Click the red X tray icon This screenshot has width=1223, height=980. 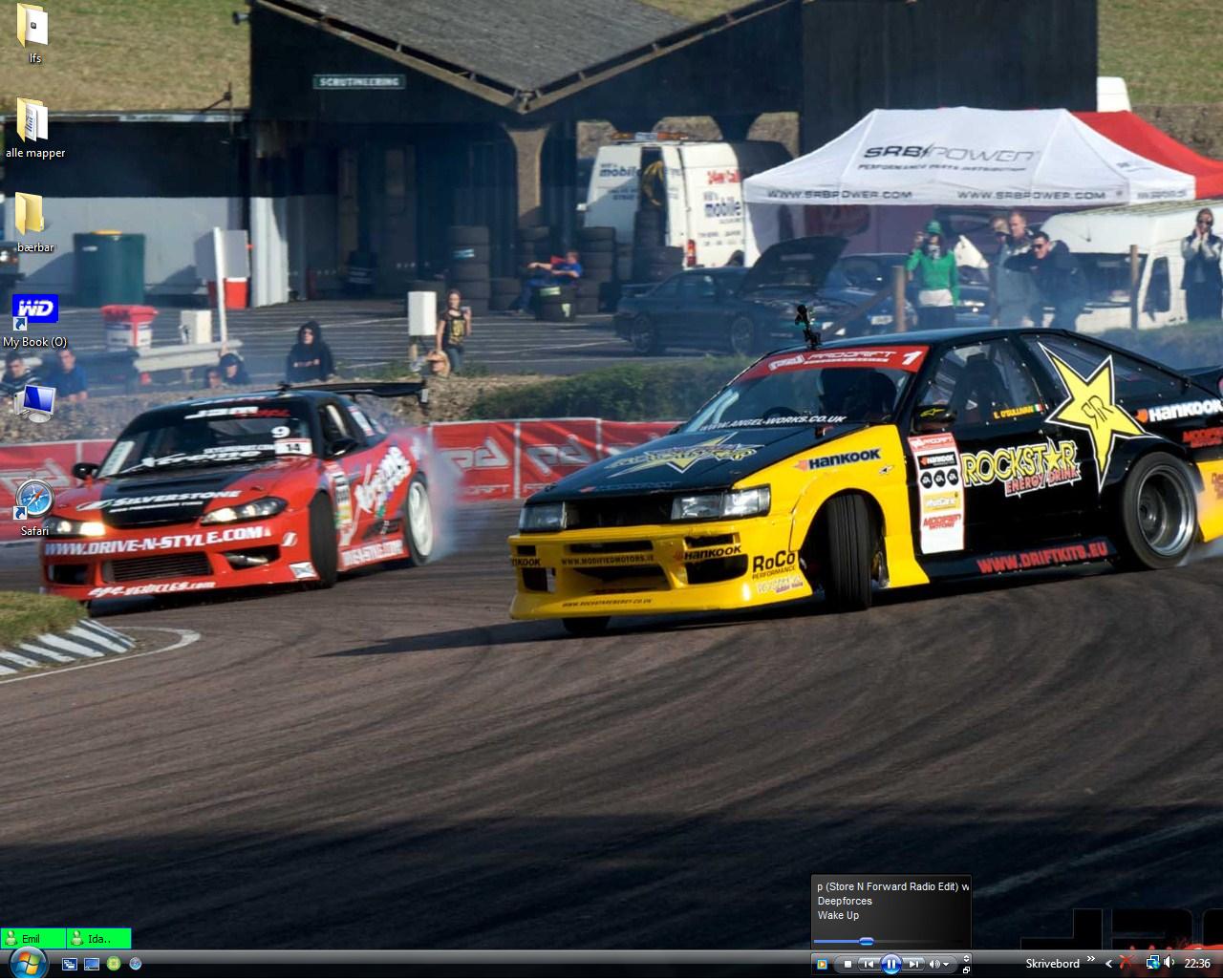[1127, 964]
